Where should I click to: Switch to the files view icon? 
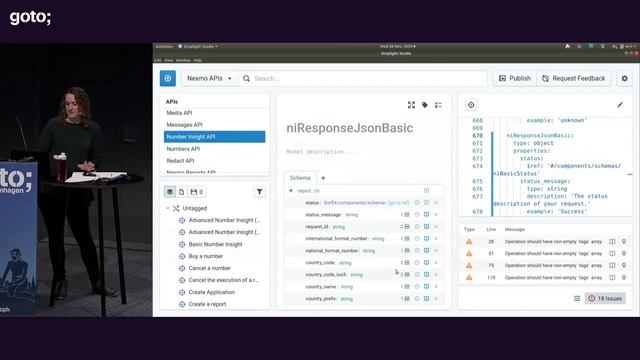tap(182, 192)
